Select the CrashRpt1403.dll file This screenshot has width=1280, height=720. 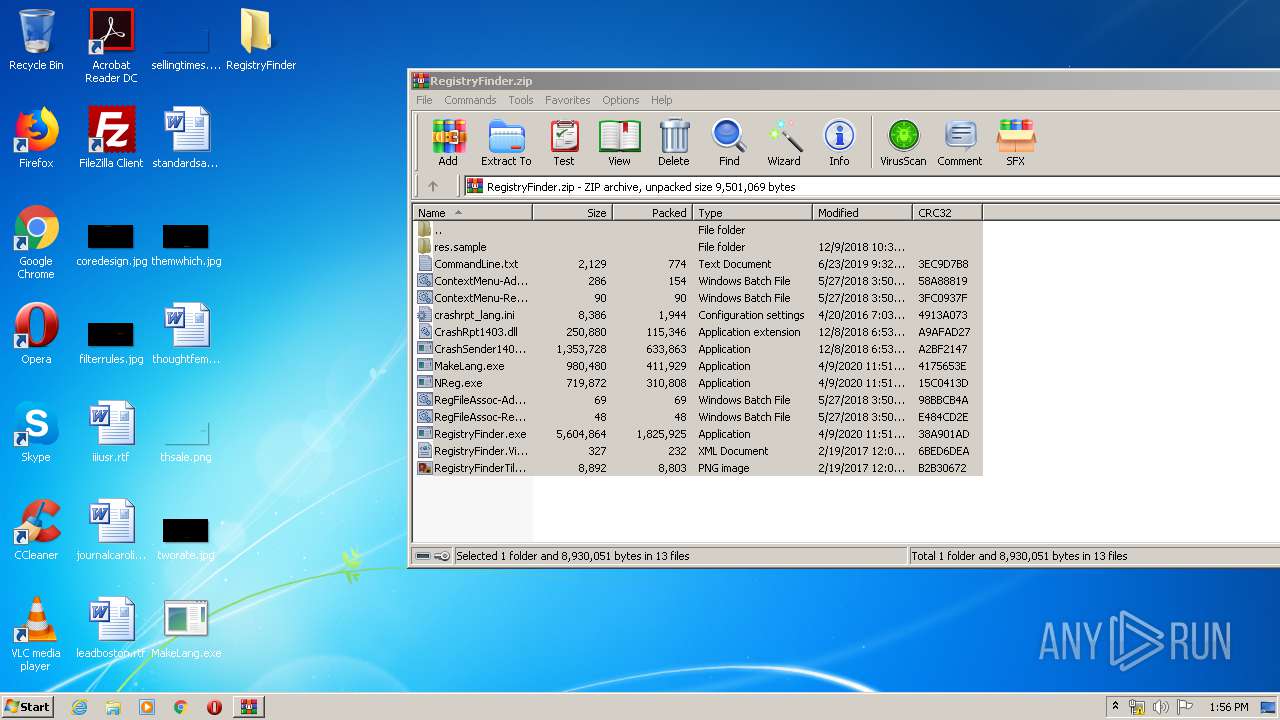698,332
